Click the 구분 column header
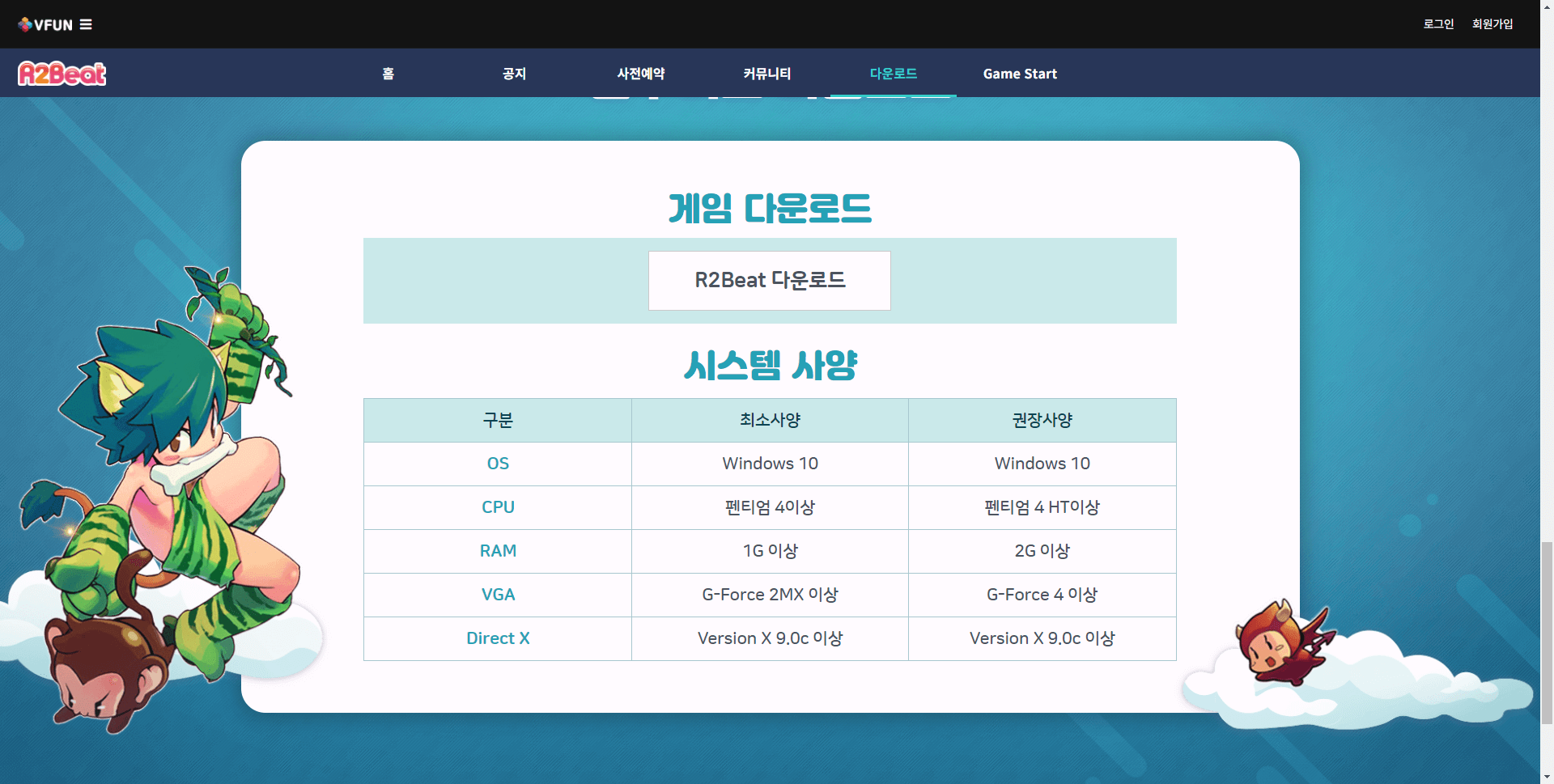The width and height of the screenshot is (1554, 784). pyautogui.click(x=498, y=420)
